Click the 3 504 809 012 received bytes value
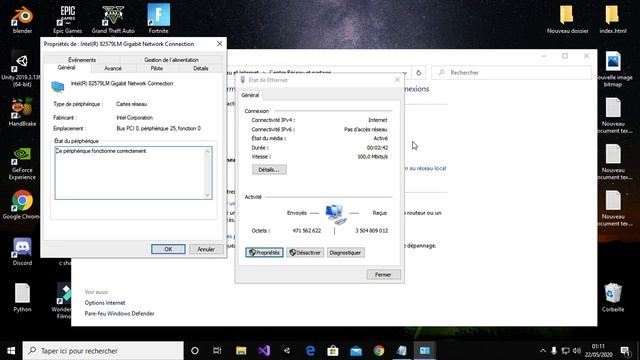640x360 pixels. (x=371, y=231)
